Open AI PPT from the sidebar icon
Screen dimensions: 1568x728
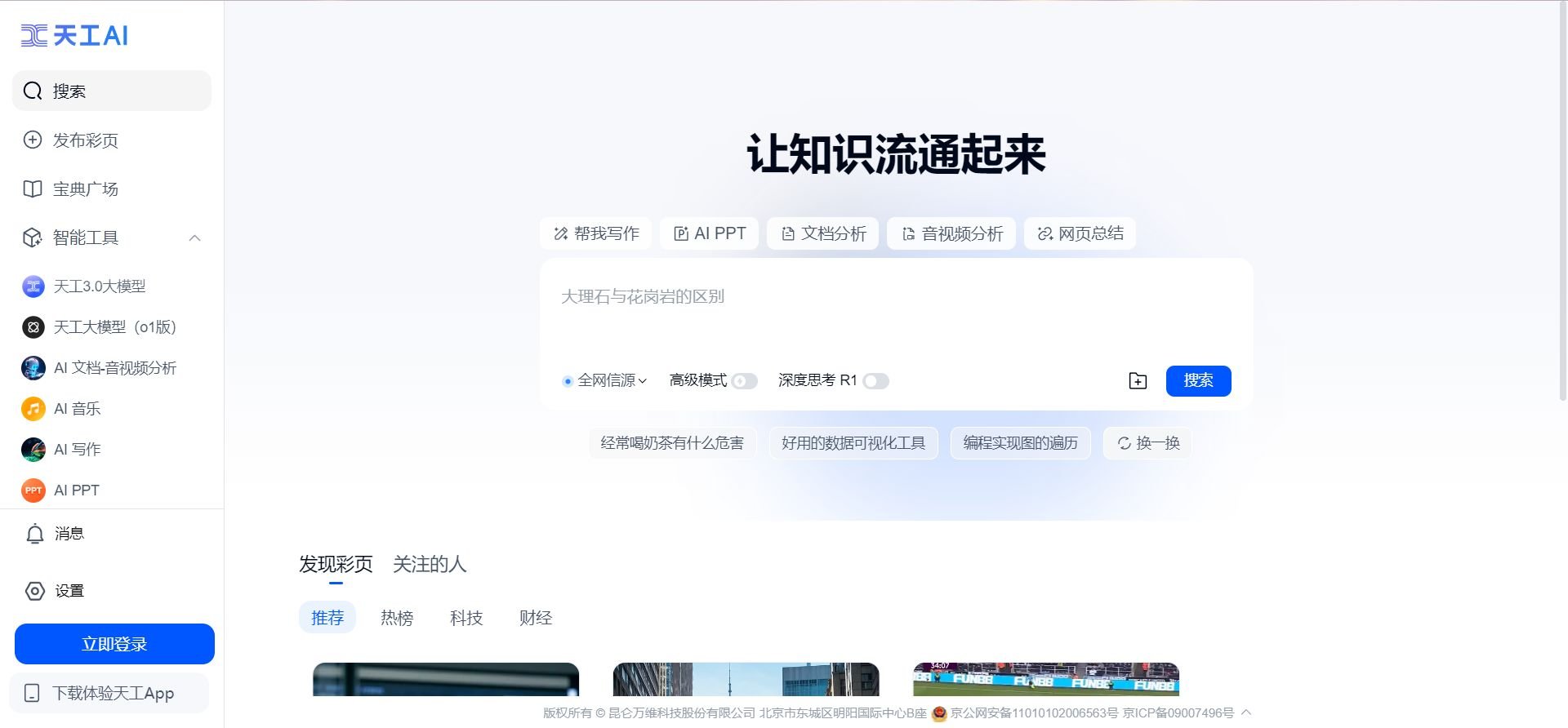pyautogui.click(x=33, y=491)
